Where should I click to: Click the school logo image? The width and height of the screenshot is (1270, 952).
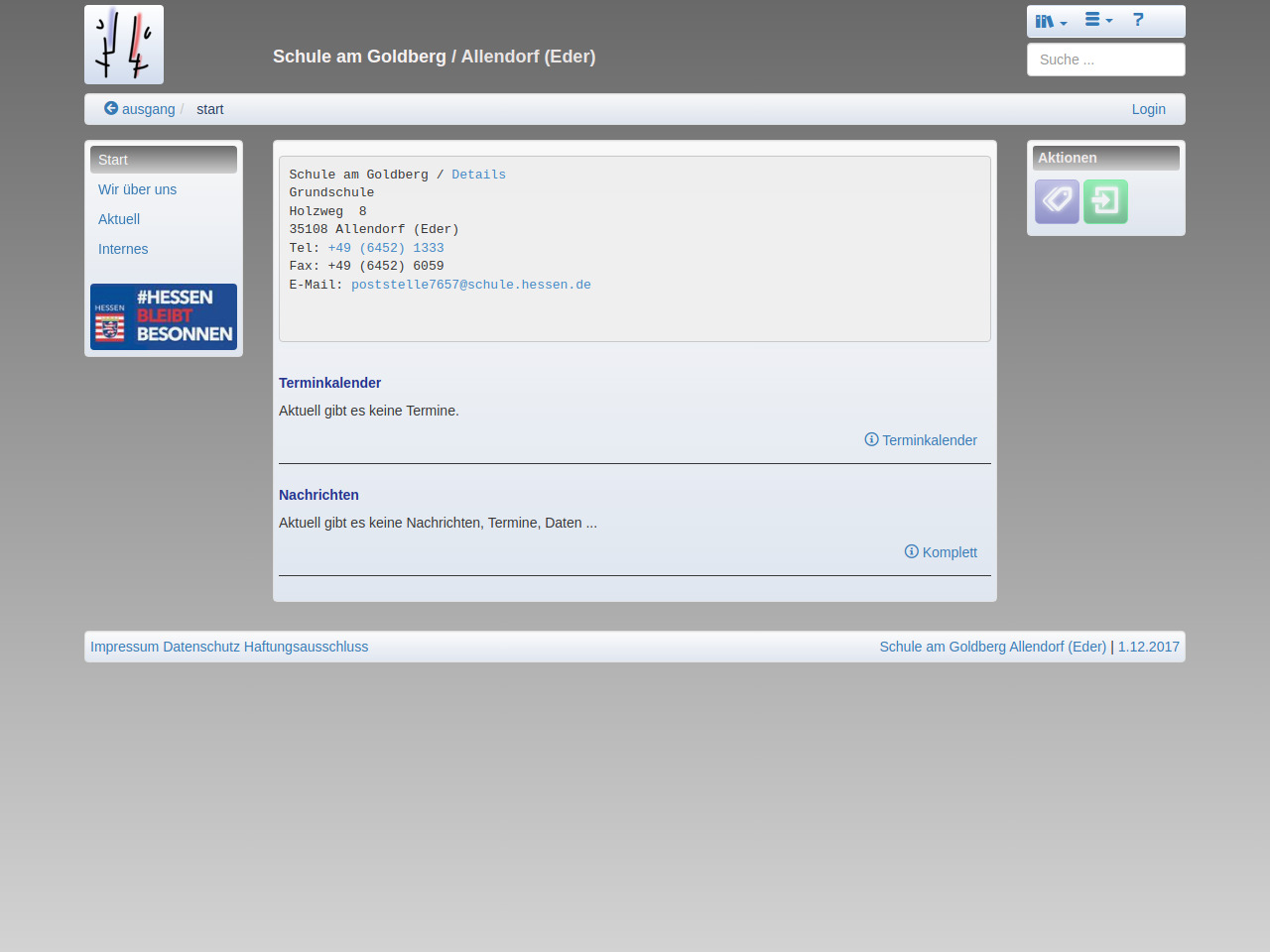124,45
